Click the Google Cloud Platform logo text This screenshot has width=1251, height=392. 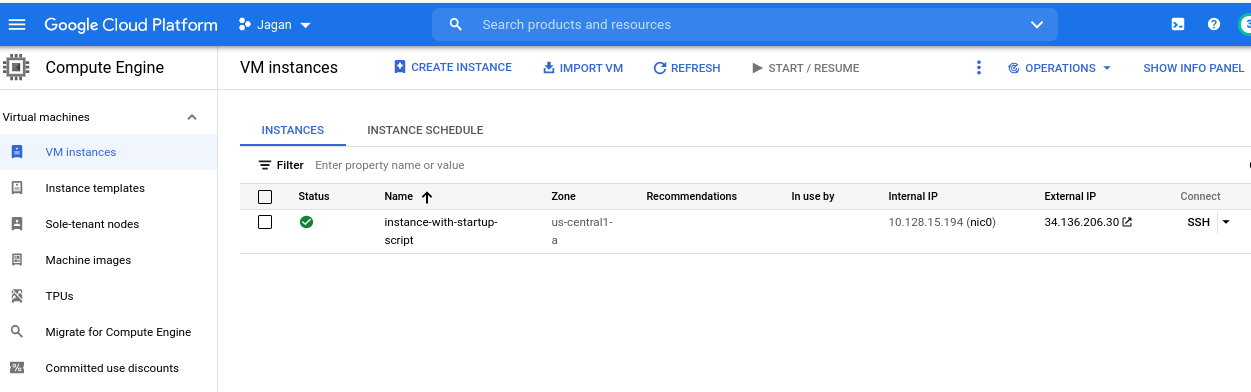[x=131, y=24]
